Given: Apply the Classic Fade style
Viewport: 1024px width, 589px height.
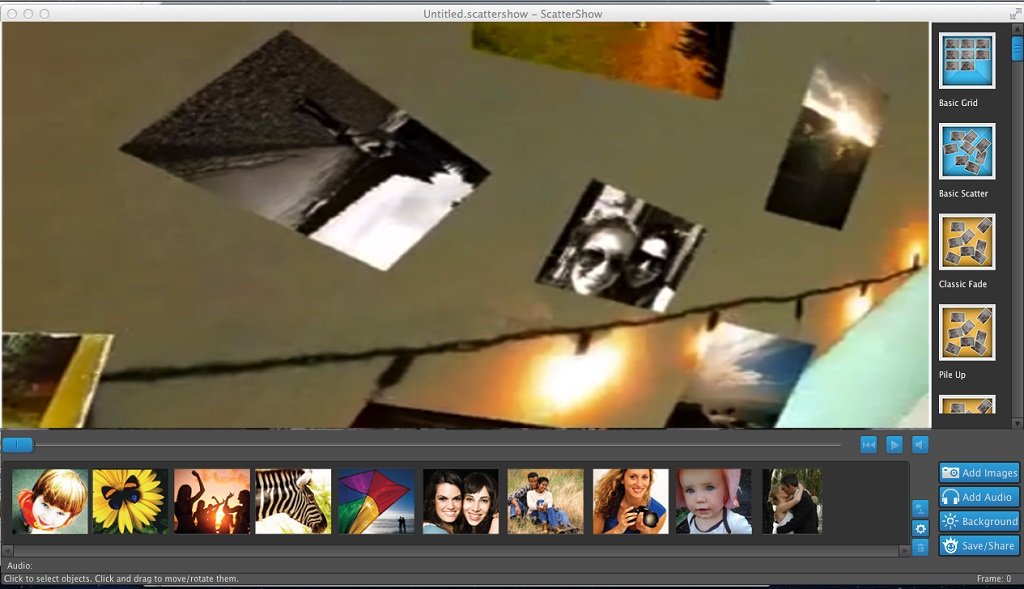Looking at the screenshot, I should click(966, 242).
